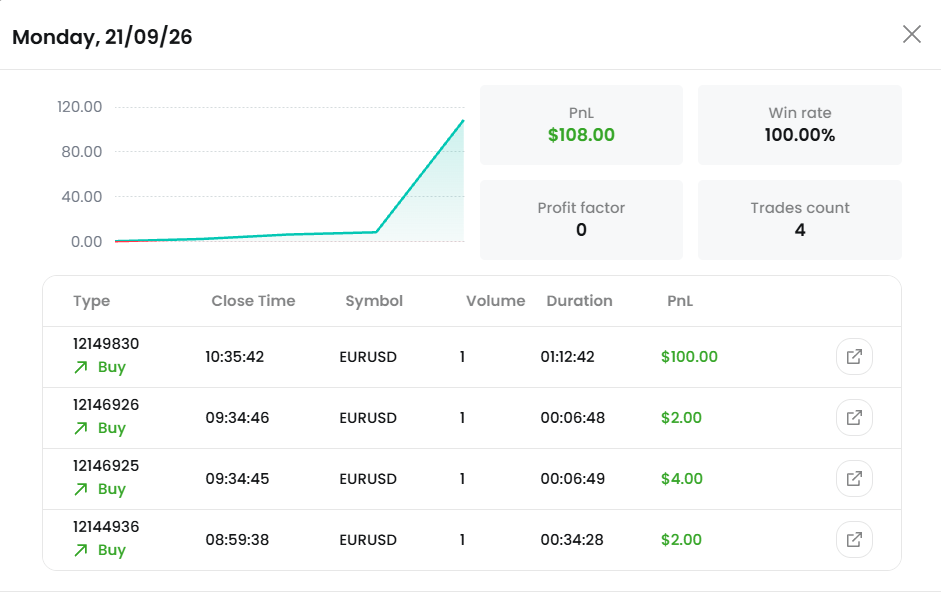Open external link for trade 12146925

click(854, 479)
